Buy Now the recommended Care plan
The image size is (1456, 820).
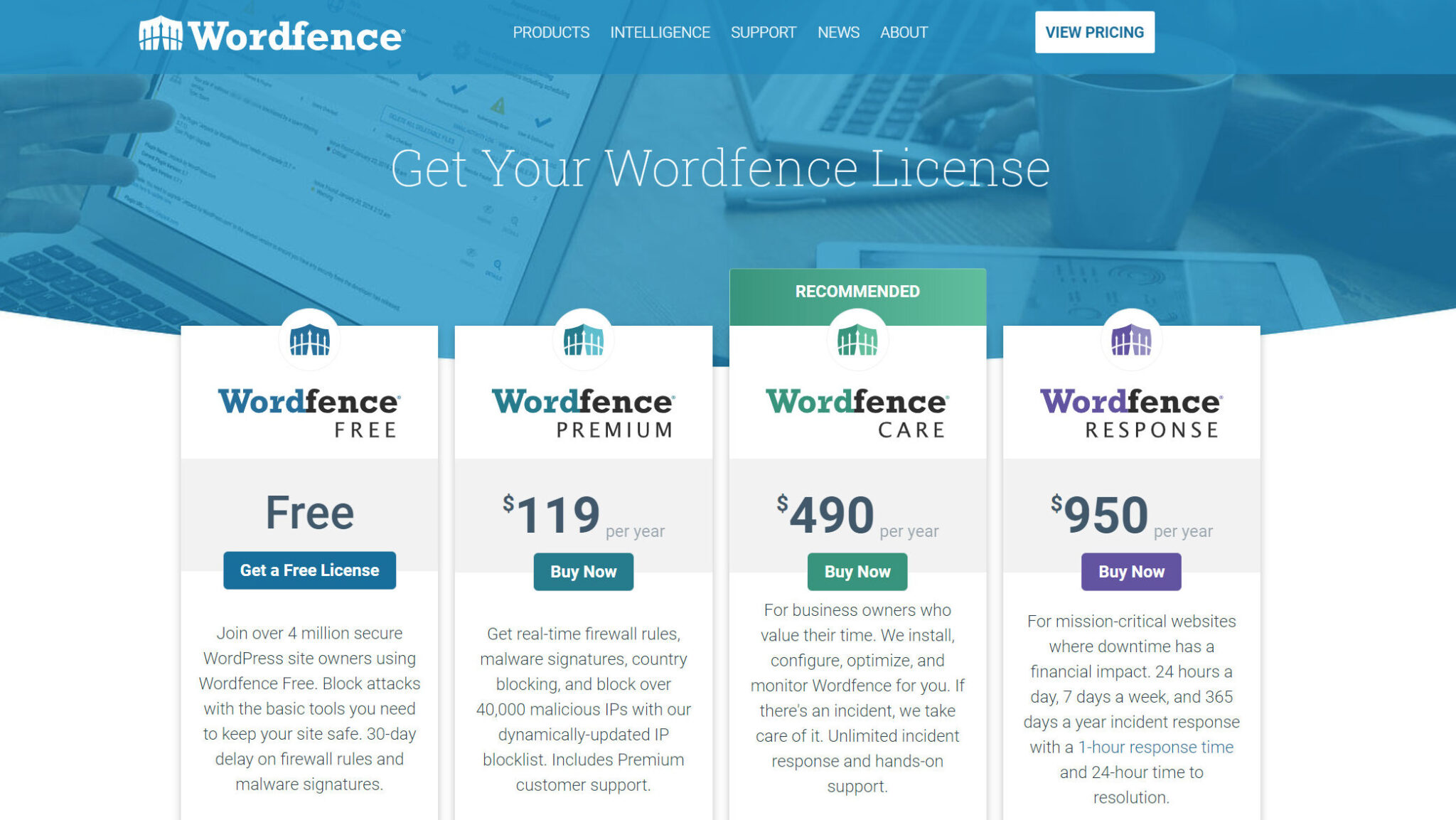click(857, 571)
